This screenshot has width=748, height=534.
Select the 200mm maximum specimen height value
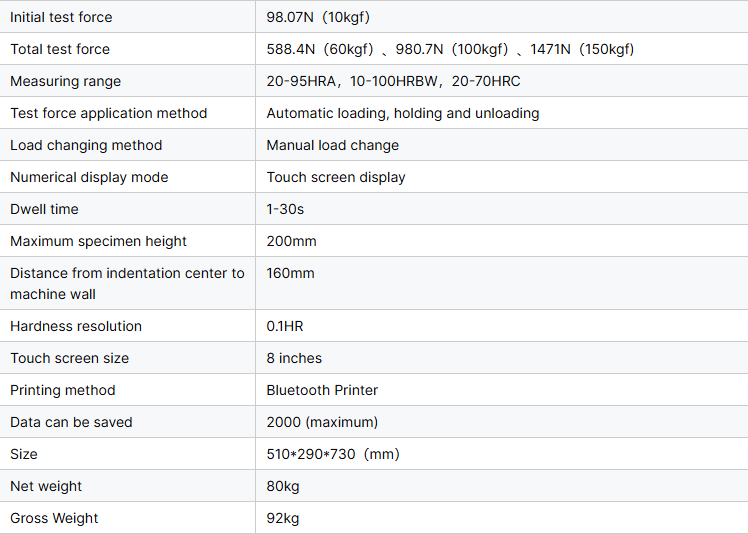tap(291, 241)
